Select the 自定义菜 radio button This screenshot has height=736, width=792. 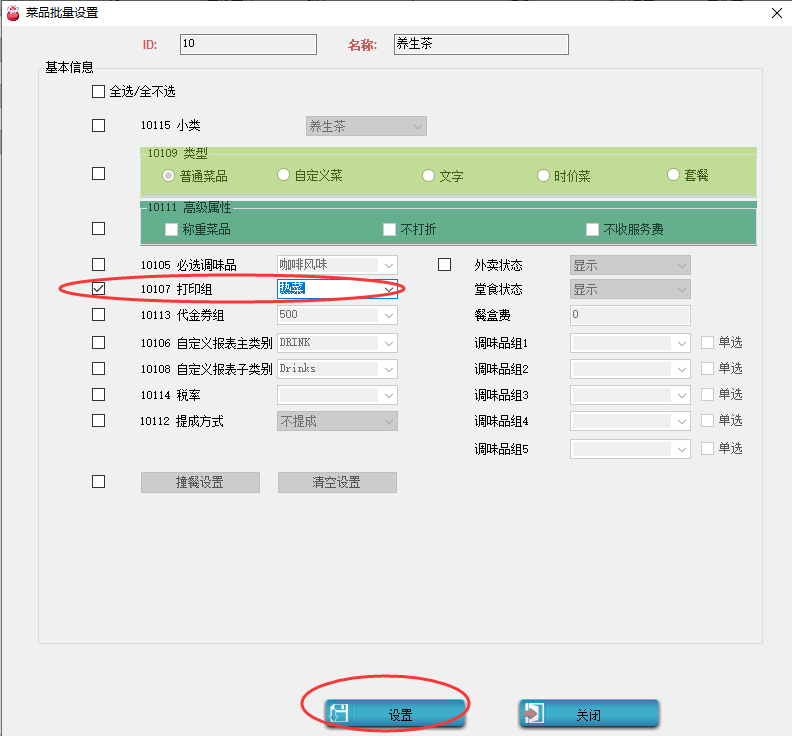(x=284, y=175)
